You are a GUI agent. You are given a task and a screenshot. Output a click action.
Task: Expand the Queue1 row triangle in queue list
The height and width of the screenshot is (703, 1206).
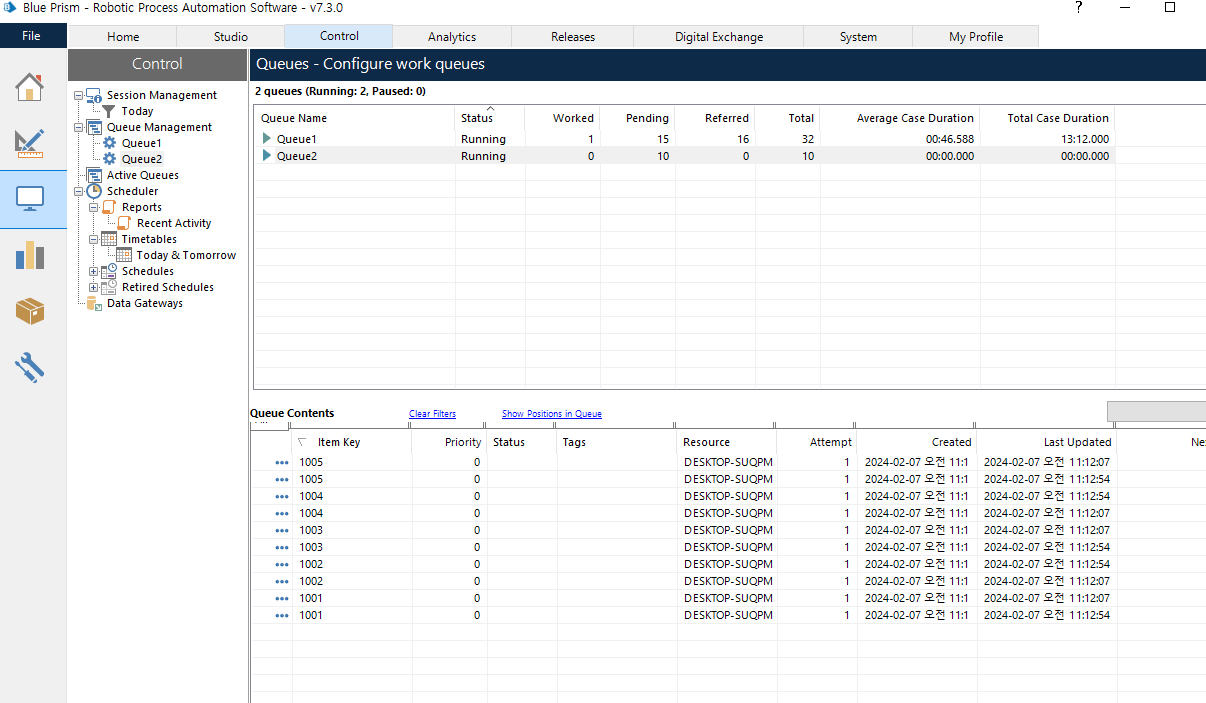pos(267,138)
